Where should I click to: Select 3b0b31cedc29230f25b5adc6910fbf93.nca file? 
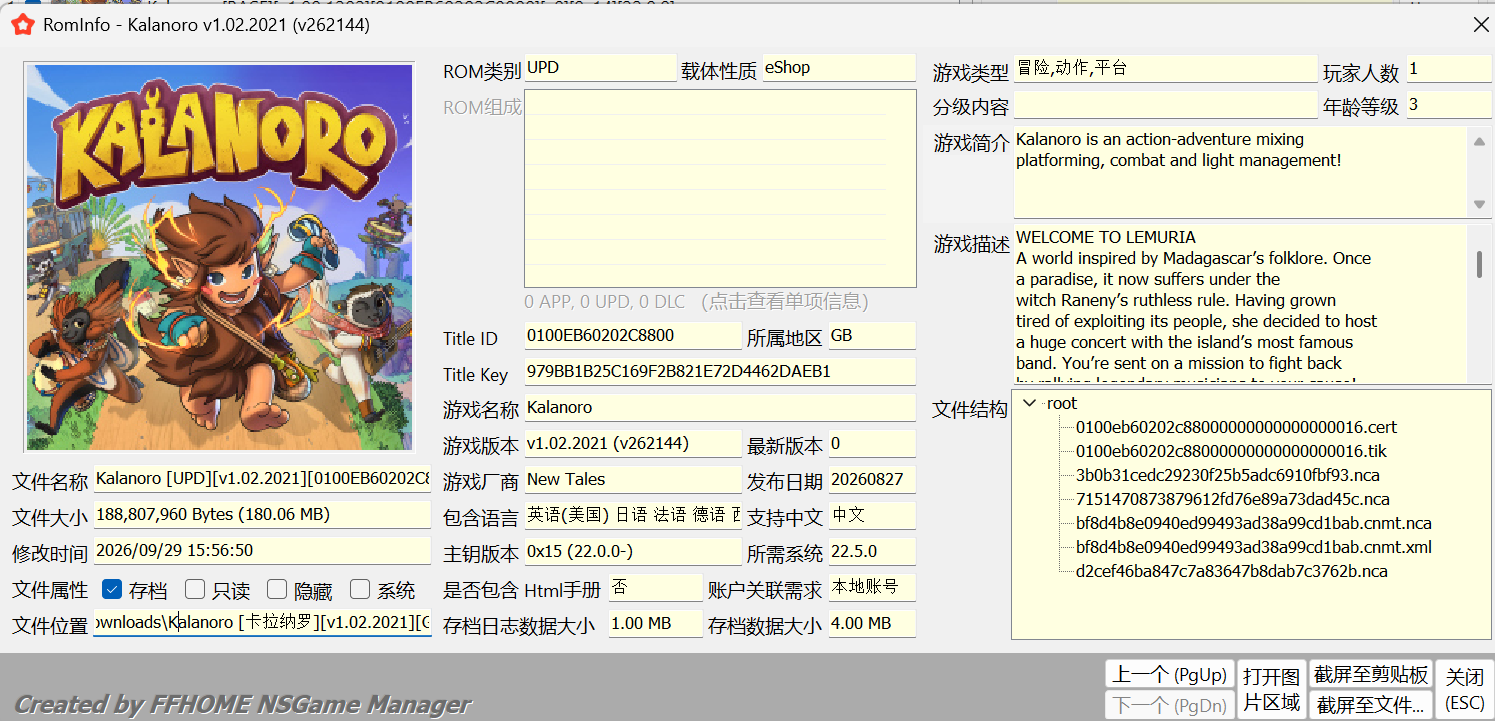1227,475
